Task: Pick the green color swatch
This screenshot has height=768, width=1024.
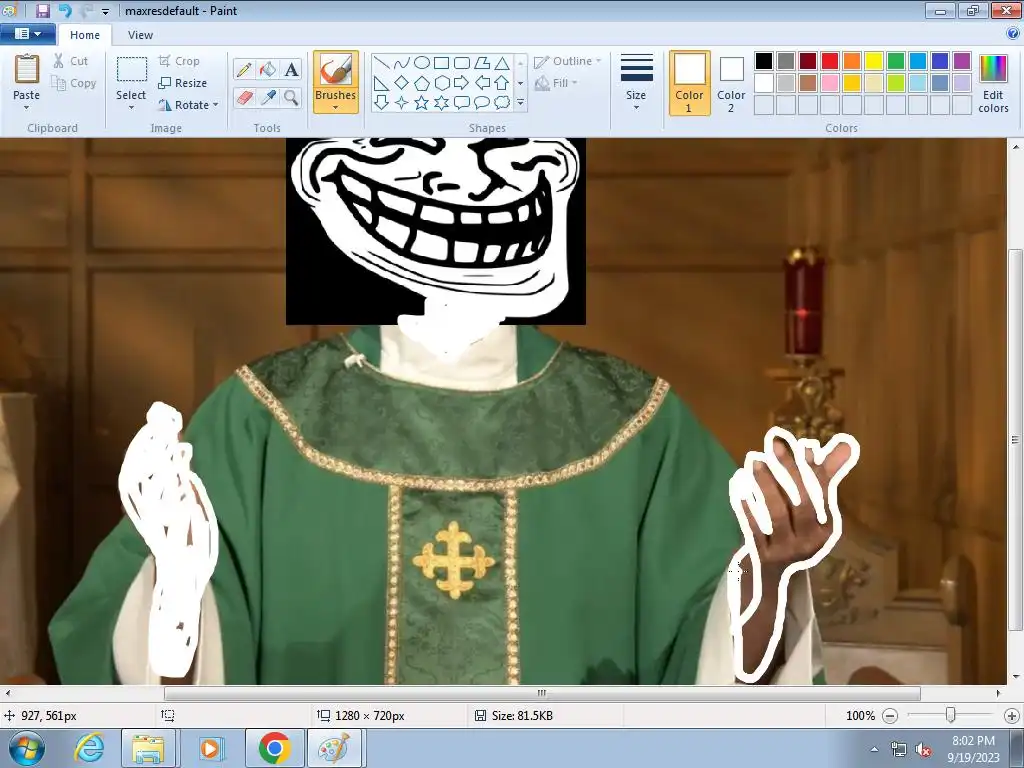Action: (896, 61)
